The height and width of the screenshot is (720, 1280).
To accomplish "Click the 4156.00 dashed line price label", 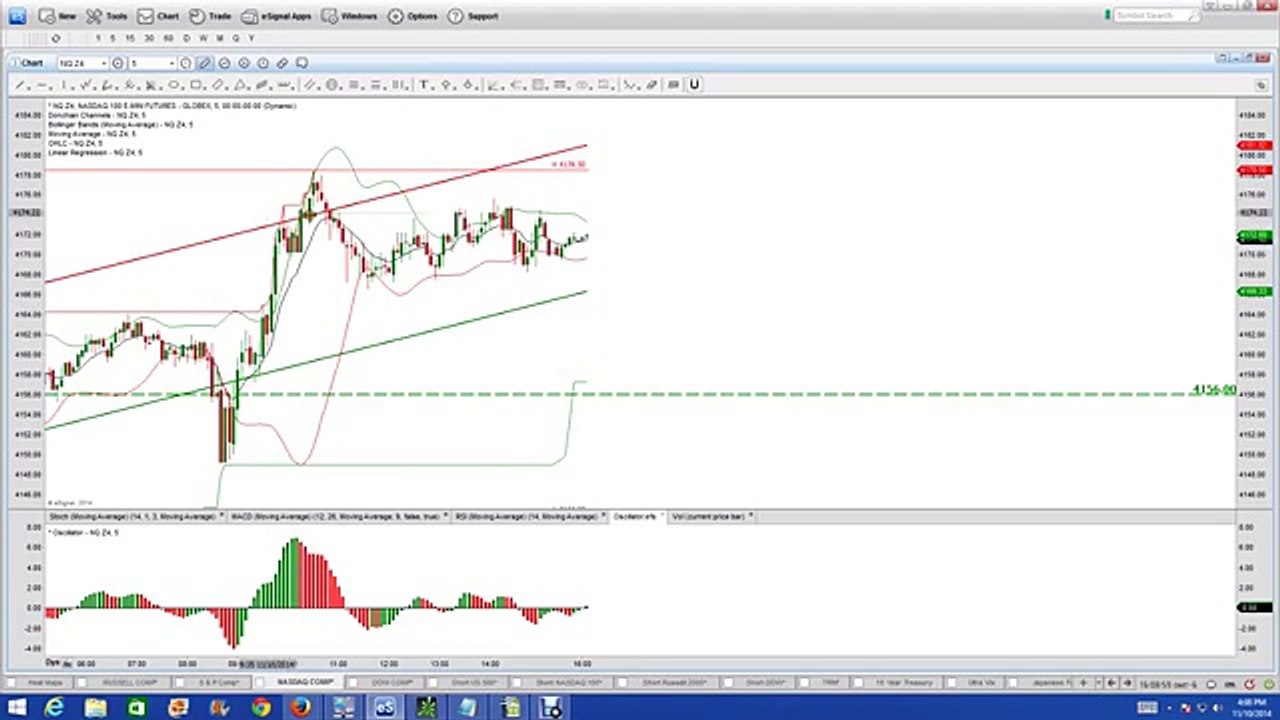I will click(1214, 390).
